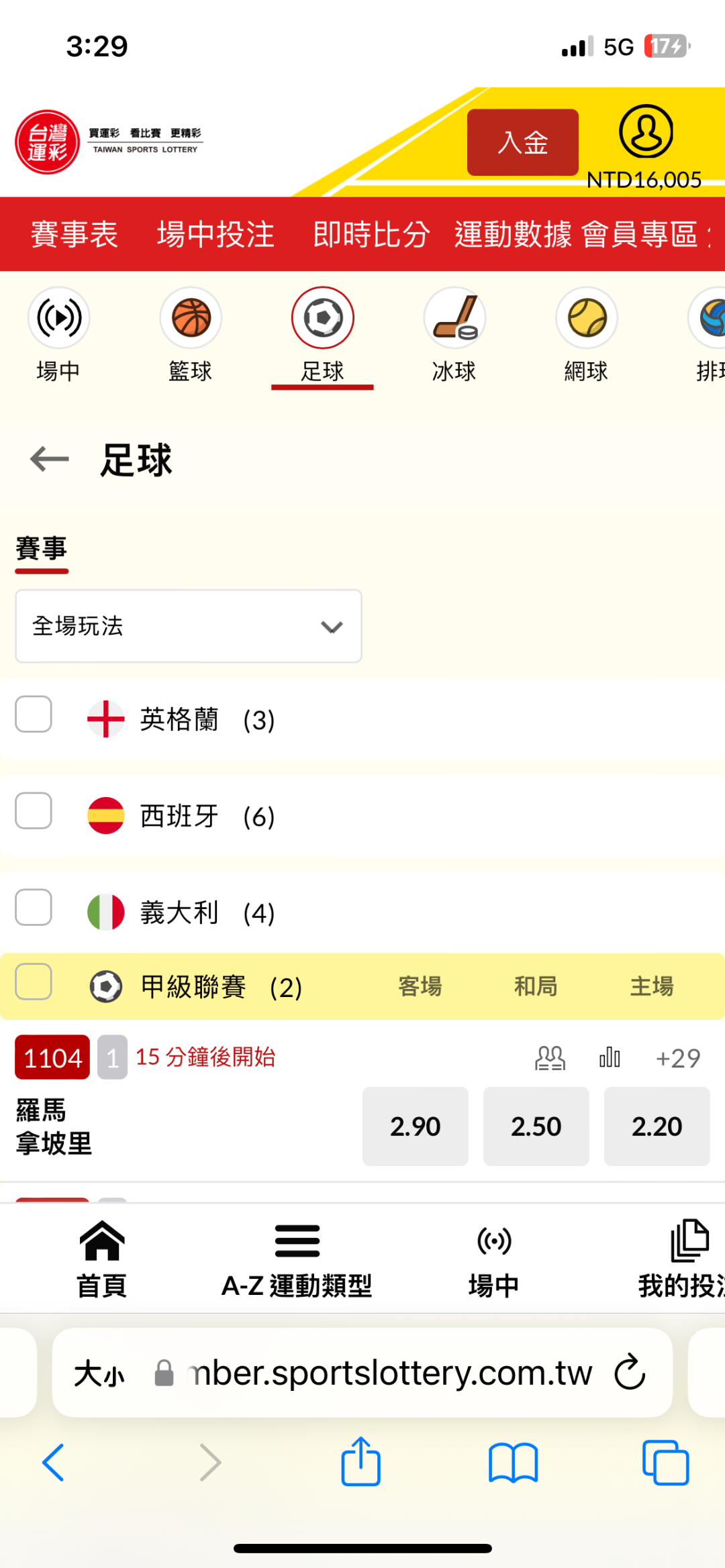Screen dimensions: 725x1568
Task: Check the 西班牙 league checkbox
Action: coord(34,811)
